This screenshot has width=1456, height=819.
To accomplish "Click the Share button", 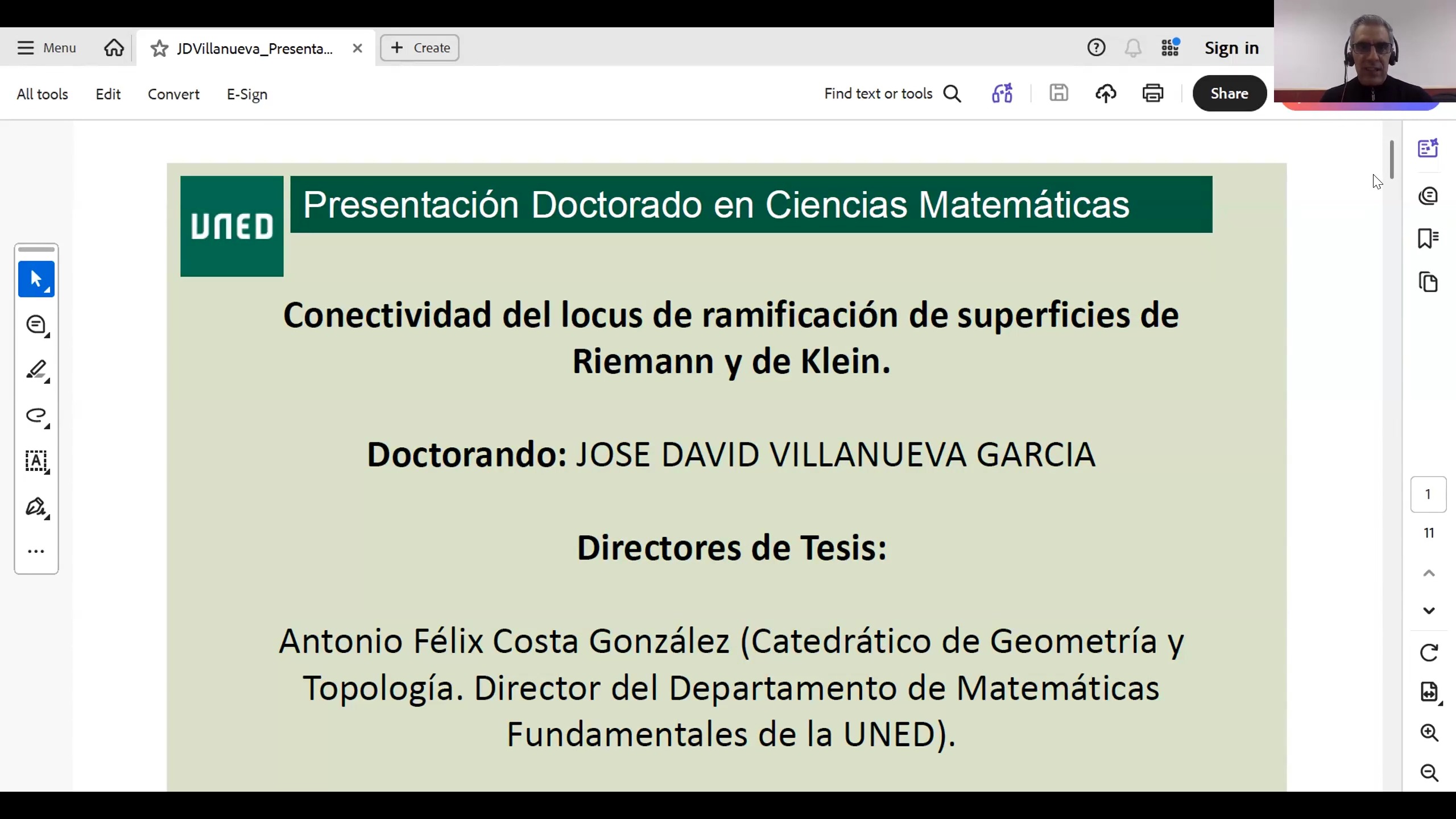I will [x=1229, y=93].
